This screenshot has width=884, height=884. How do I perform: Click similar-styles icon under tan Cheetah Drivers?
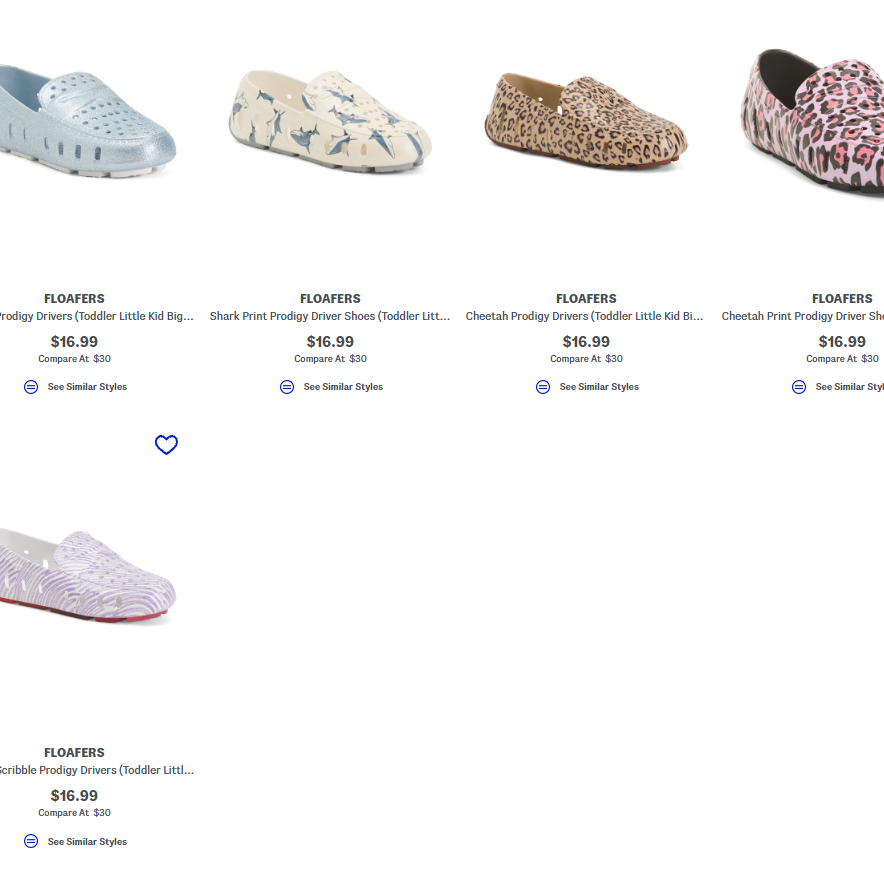tap(543, 387)
